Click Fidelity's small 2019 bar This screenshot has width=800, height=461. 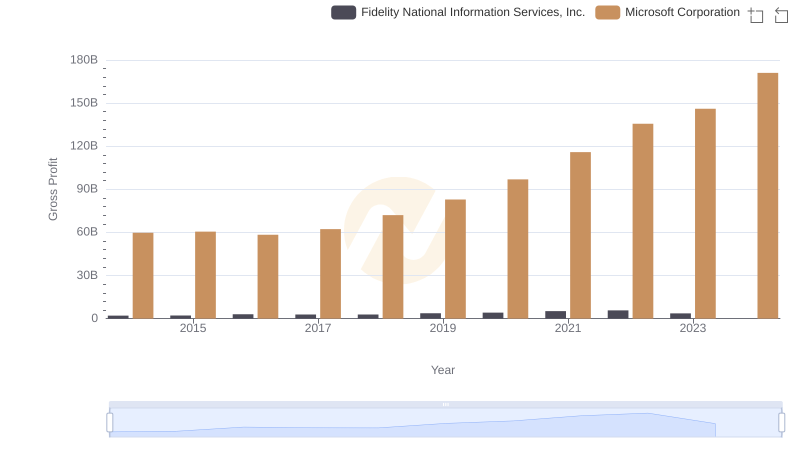coord(430,316)
